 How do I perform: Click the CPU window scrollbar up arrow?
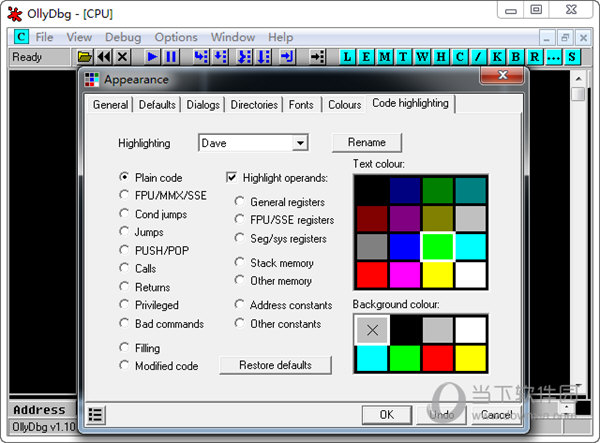coord(579,79)
